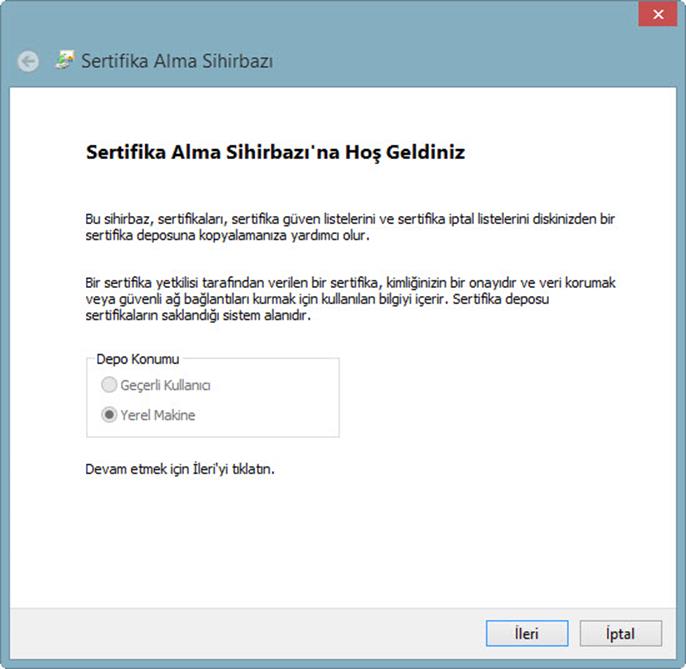The height and width of the screenshot is (669, 686).
Task: Click the heading "Sertifika Alma Sihirbazı'na Hoş Geldiniz"
Action: click(275, 153)
